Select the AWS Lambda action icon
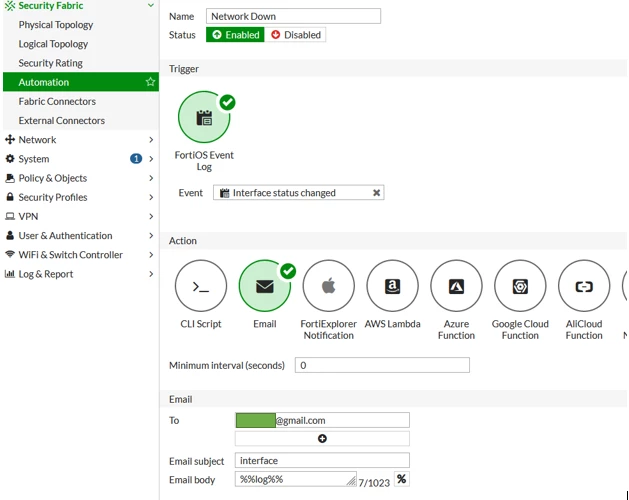 point(392,286)
